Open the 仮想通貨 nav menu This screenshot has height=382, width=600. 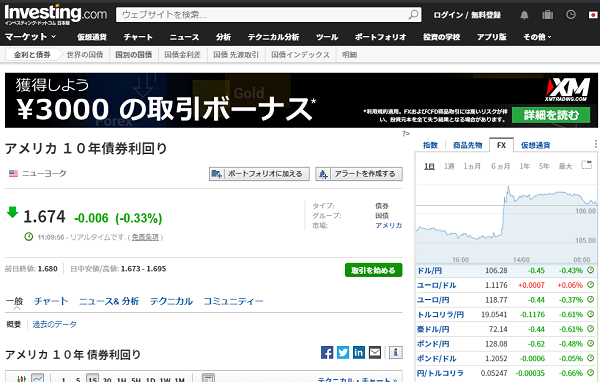coord(92,37)
